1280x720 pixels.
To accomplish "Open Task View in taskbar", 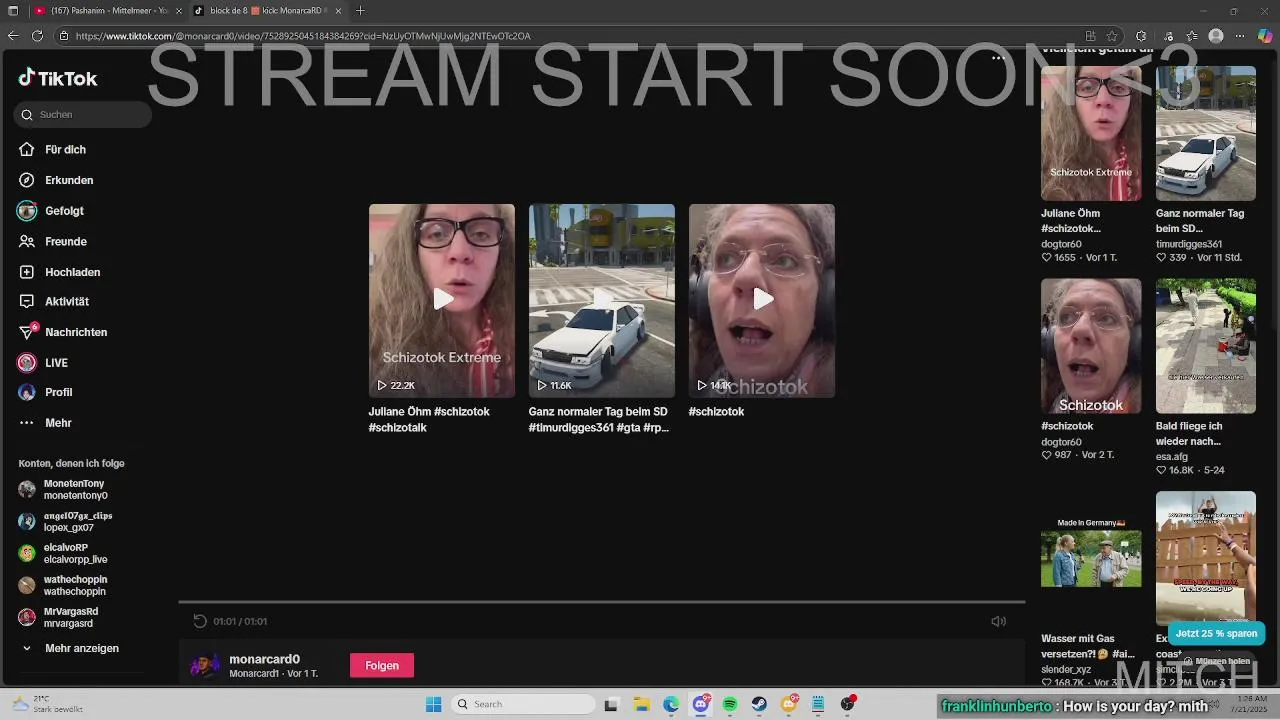I will (x=611, y=704).
